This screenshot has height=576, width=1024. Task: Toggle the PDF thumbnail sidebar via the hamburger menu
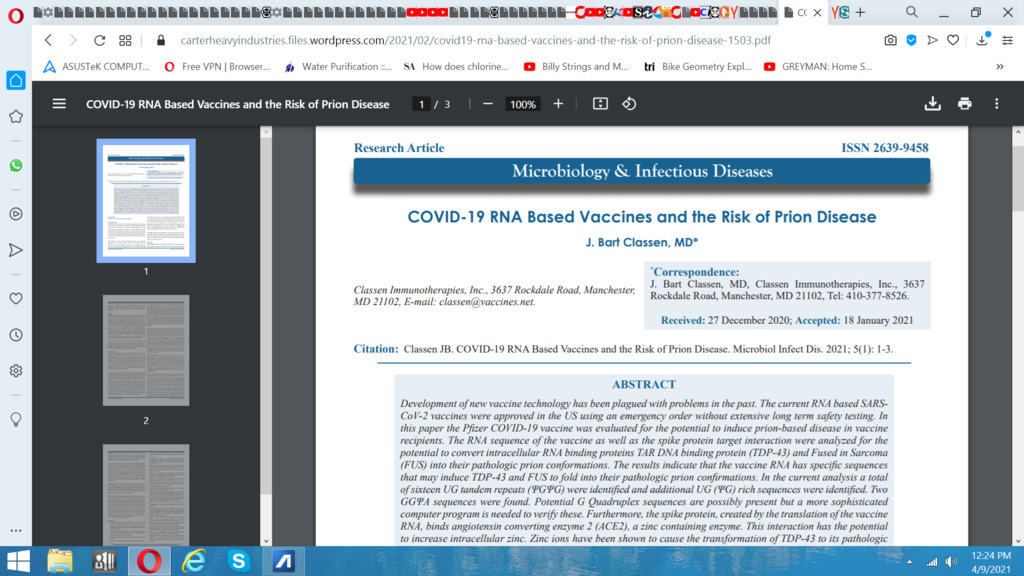coord(59,104)
